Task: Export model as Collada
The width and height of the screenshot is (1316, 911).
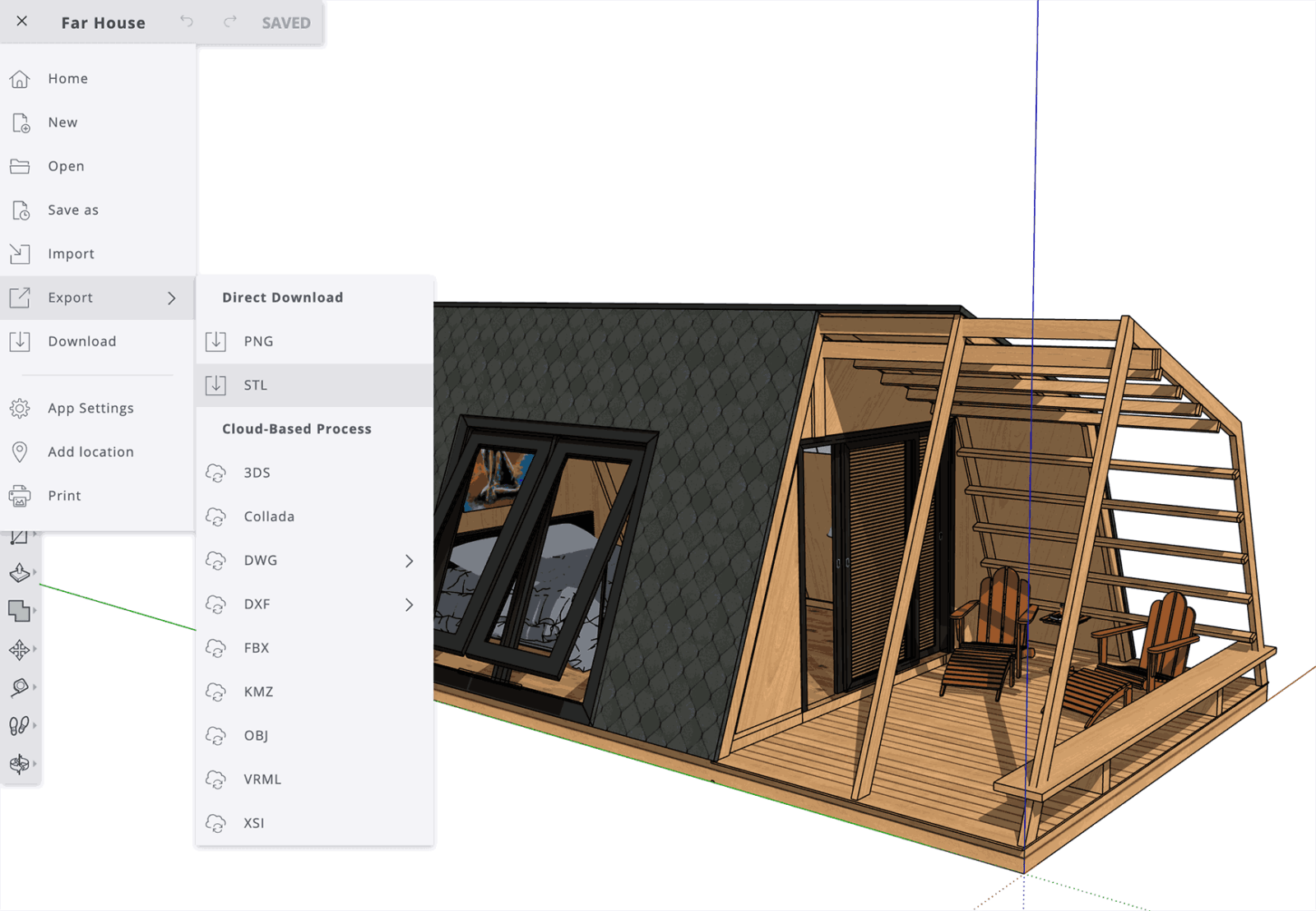Action: [x=268, y=516]
